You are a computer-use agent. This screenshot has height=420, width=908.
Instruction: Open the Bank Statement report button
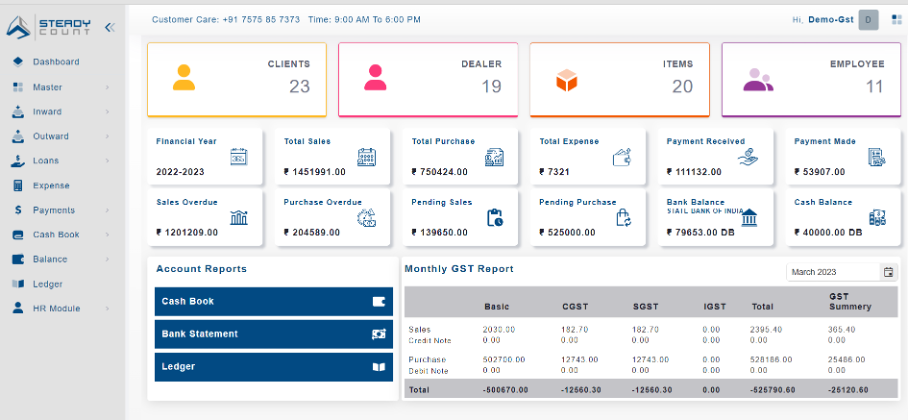pyautogui.click(x=273, y=334)
